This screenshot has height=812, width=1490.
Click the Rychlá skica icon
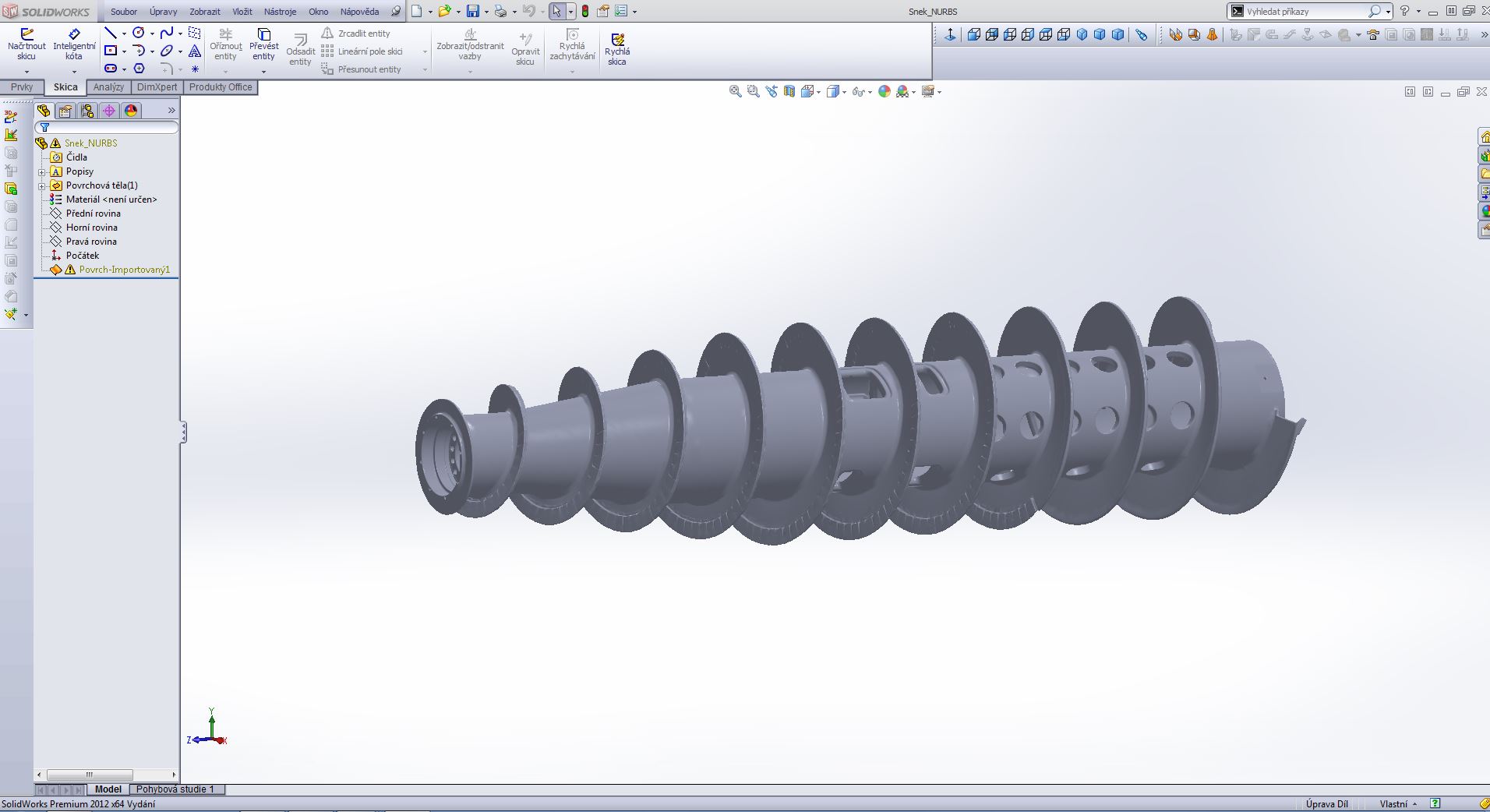pos(617,49)
